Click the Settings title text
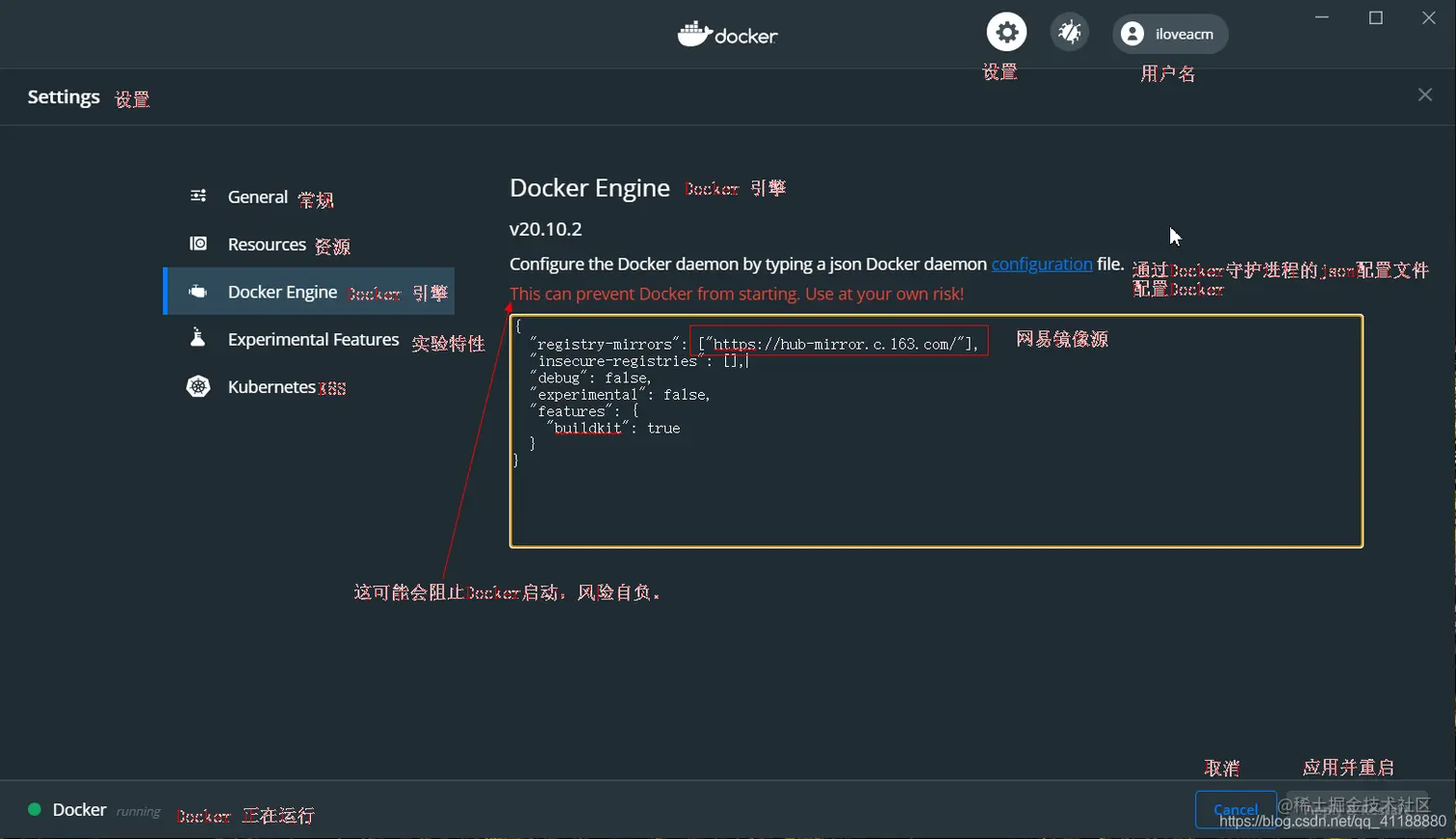This screenshot has height=839, width=1456. pos(64,97)
